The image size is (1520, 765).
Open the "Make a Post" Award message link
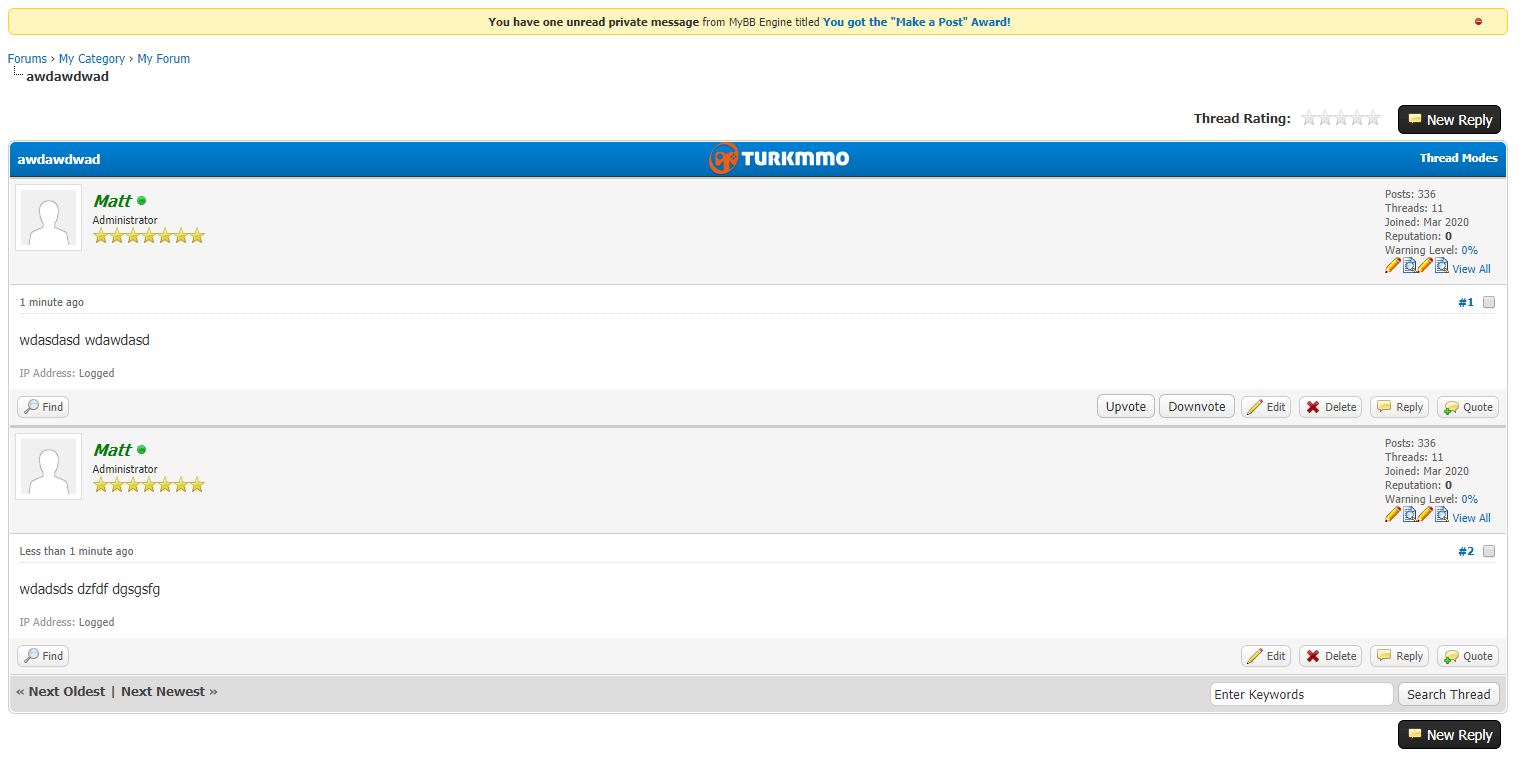tap(916, 22)
